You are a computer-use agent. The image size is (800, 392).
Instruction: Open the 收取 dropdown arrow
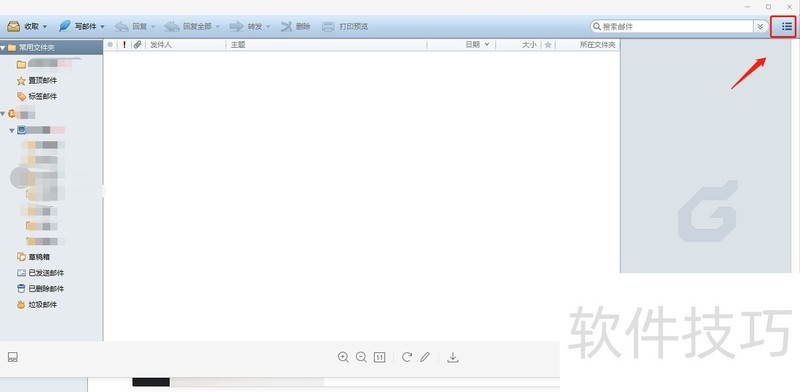(45, 27)
